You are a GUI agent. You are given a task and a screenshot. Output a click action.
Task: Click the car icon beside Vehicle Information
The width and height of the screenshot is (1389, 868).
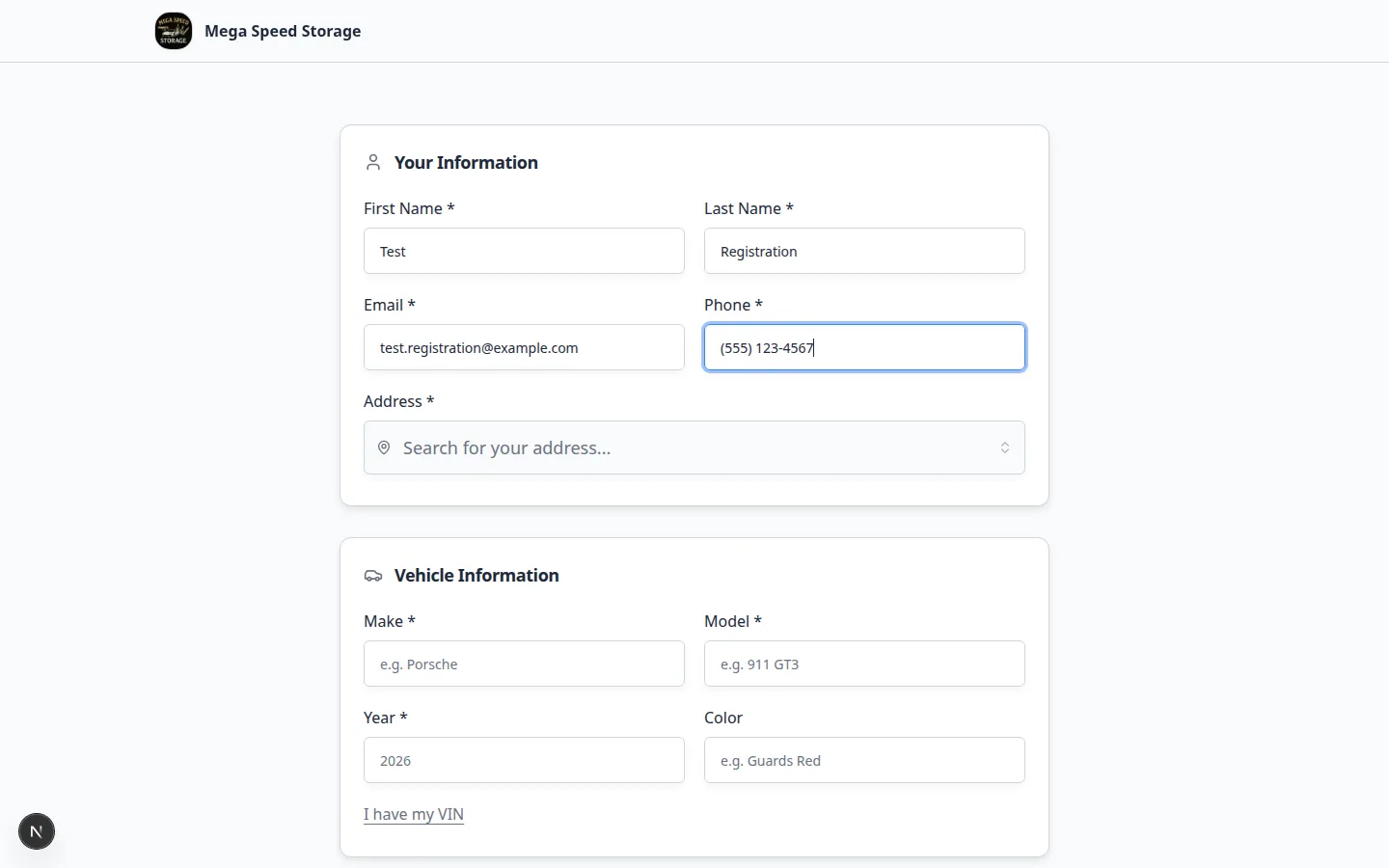coord(373,576)
